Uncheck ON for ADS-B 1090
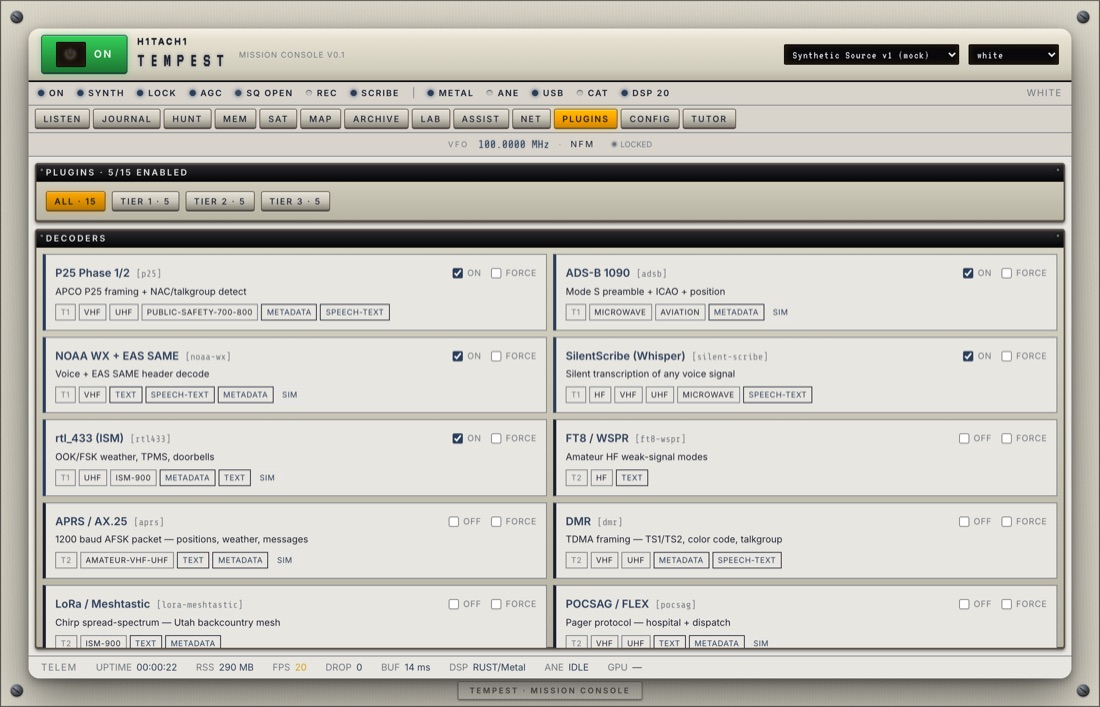Viewport: 1100px width, 707px height. [x=968, y=274]
